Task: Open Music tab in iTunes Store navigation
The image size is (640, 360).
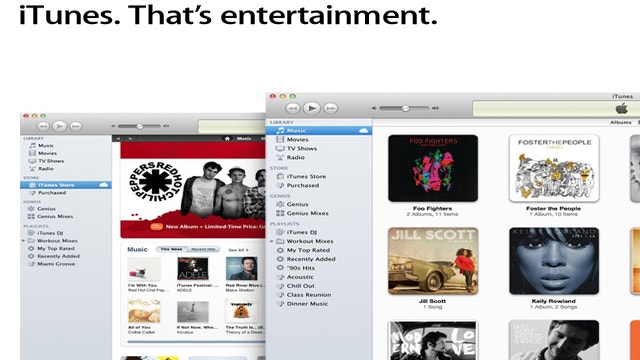Action: (244, 139)
